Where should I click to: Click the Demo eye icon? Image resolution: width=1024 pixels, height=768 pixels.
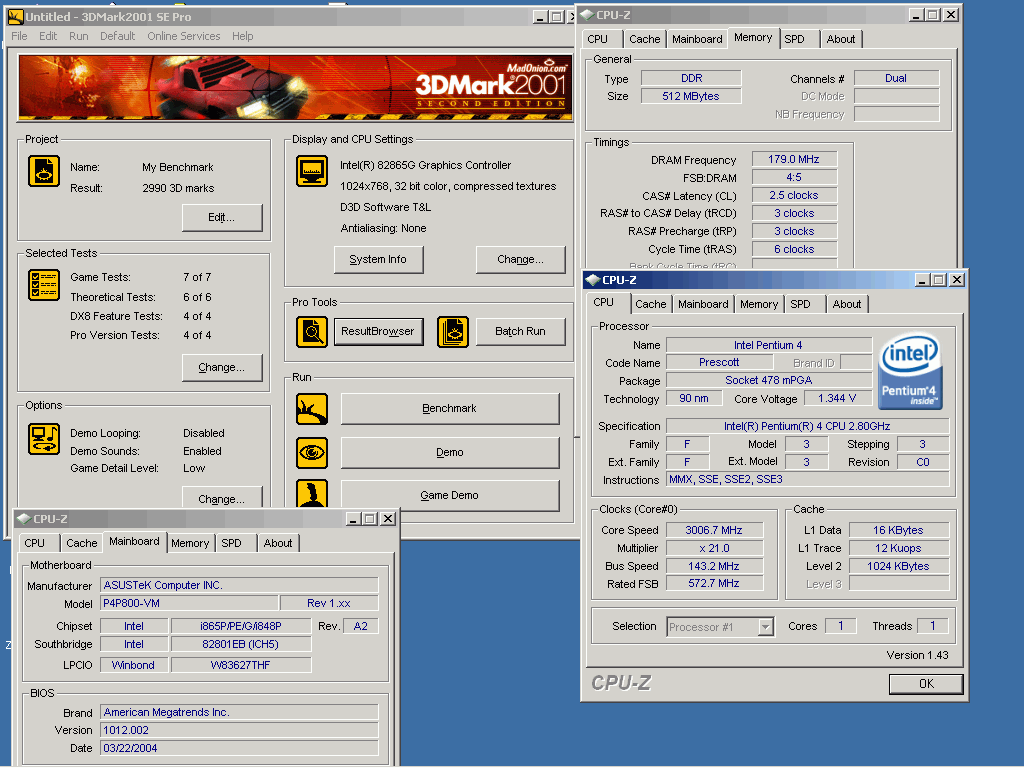pyautogui.click(x=312, y=453)
